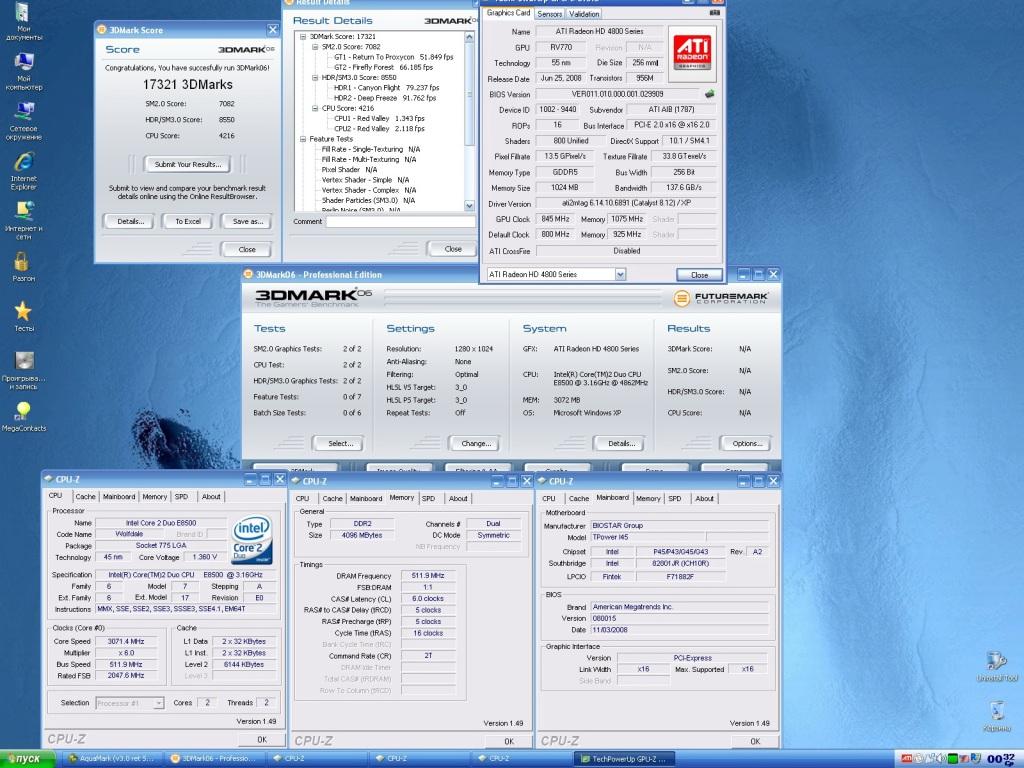The width and height of the screenshot is (1024, 768).
Task: Click the Result Details scrollbar down arrow
Action: [469, 206]
